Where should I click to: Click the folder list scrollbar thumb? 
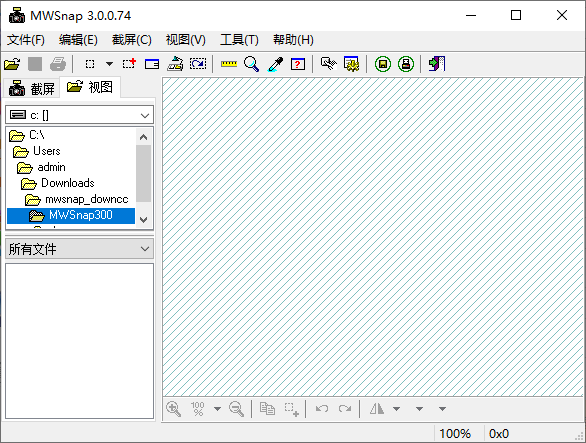point(144,173)
